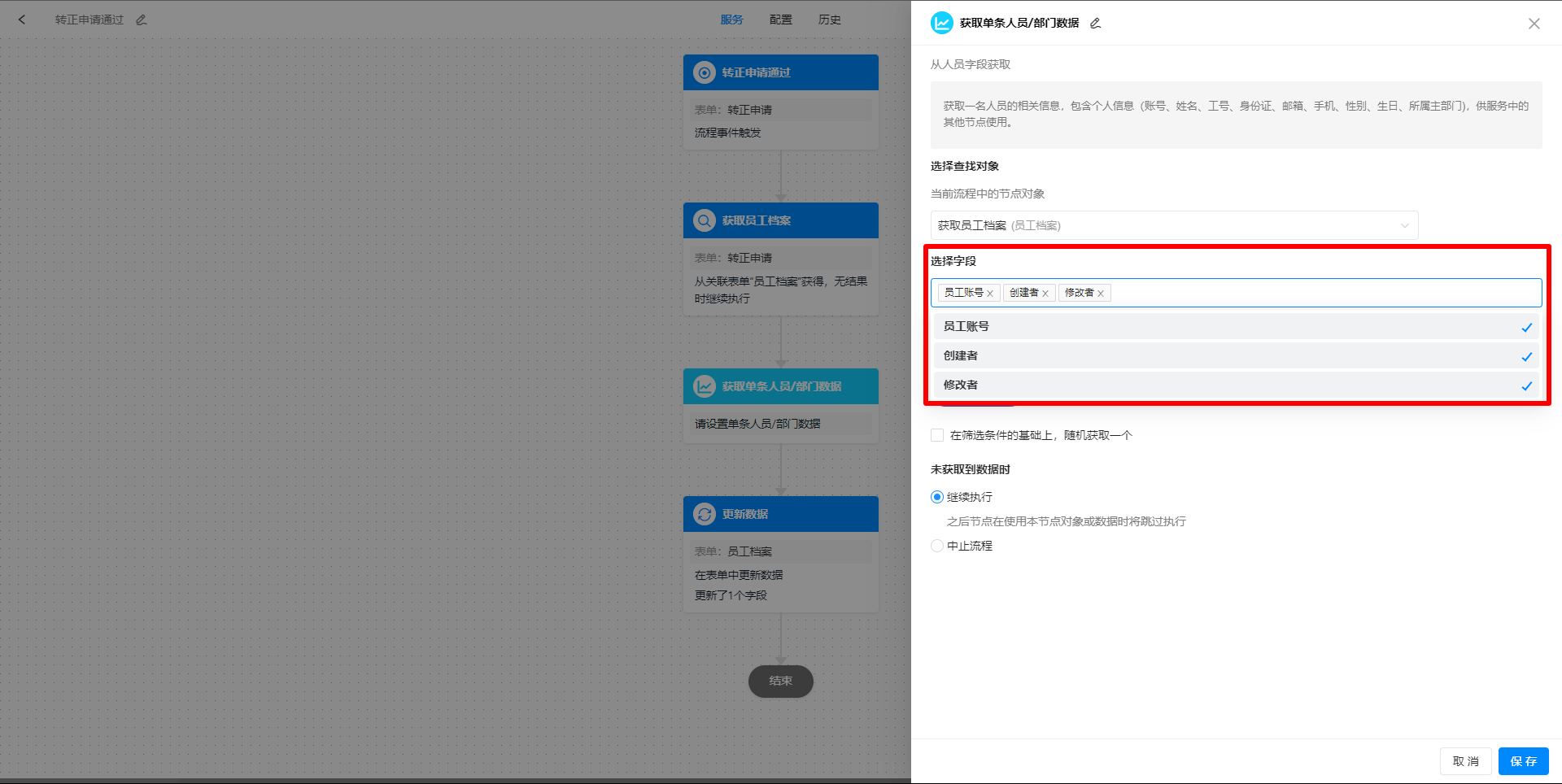
Task: Click the 取消 button
Action: click(1465, 761)
